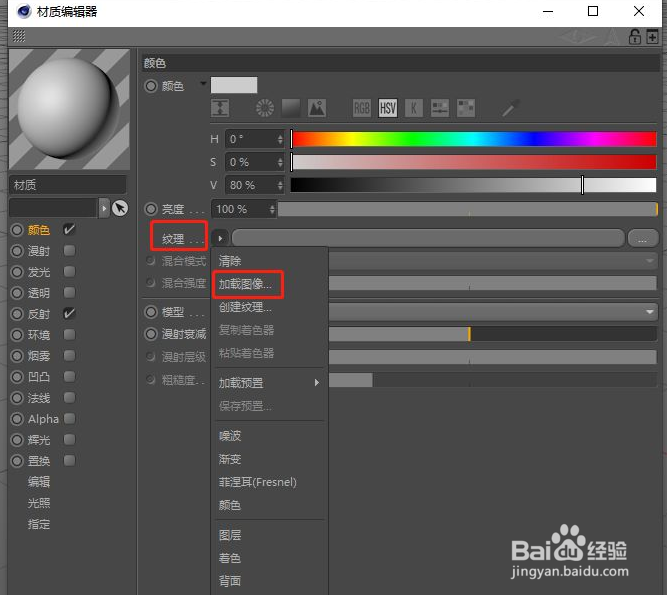Click the material preview sphere thumbnail
This screenshot has height=595, width=667.
point(69,109)
